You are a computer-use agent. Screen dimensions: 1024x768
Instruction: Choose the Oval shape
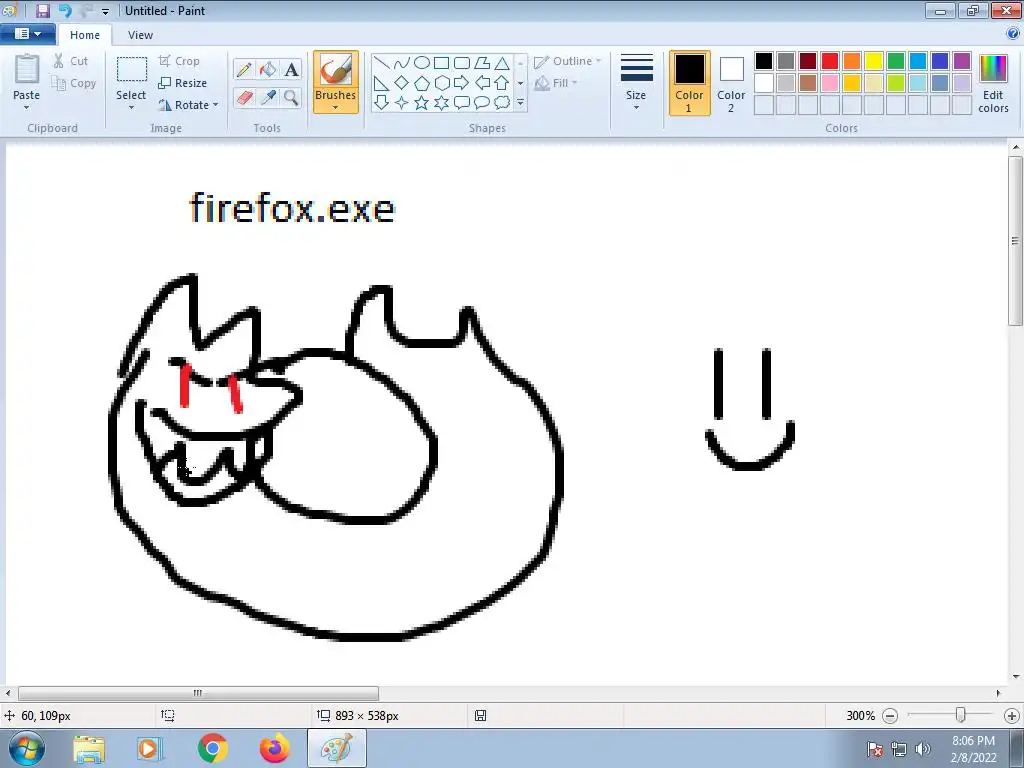tap(422, 63)
